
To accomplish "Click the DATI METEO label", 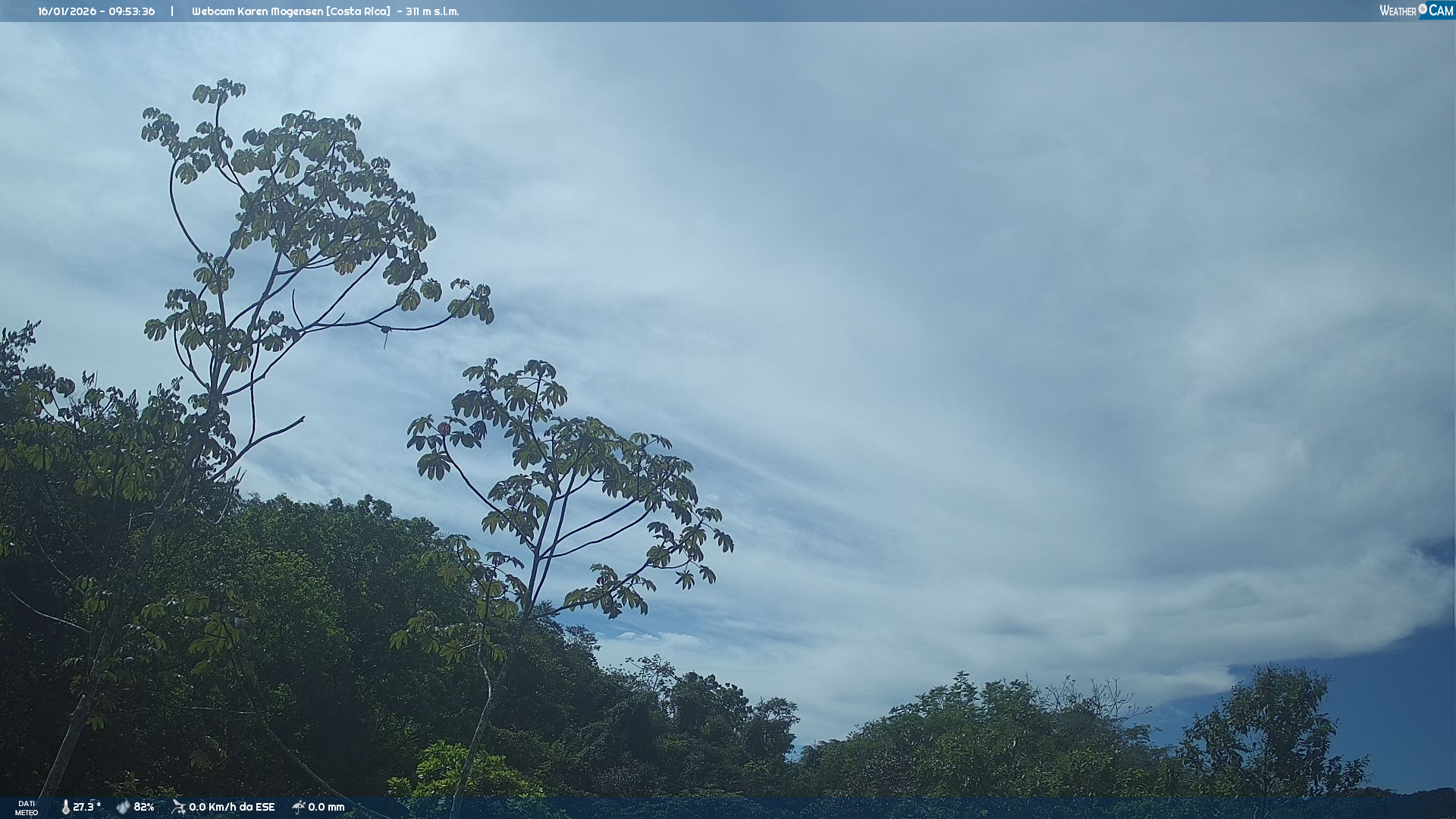I will [27, 808].
